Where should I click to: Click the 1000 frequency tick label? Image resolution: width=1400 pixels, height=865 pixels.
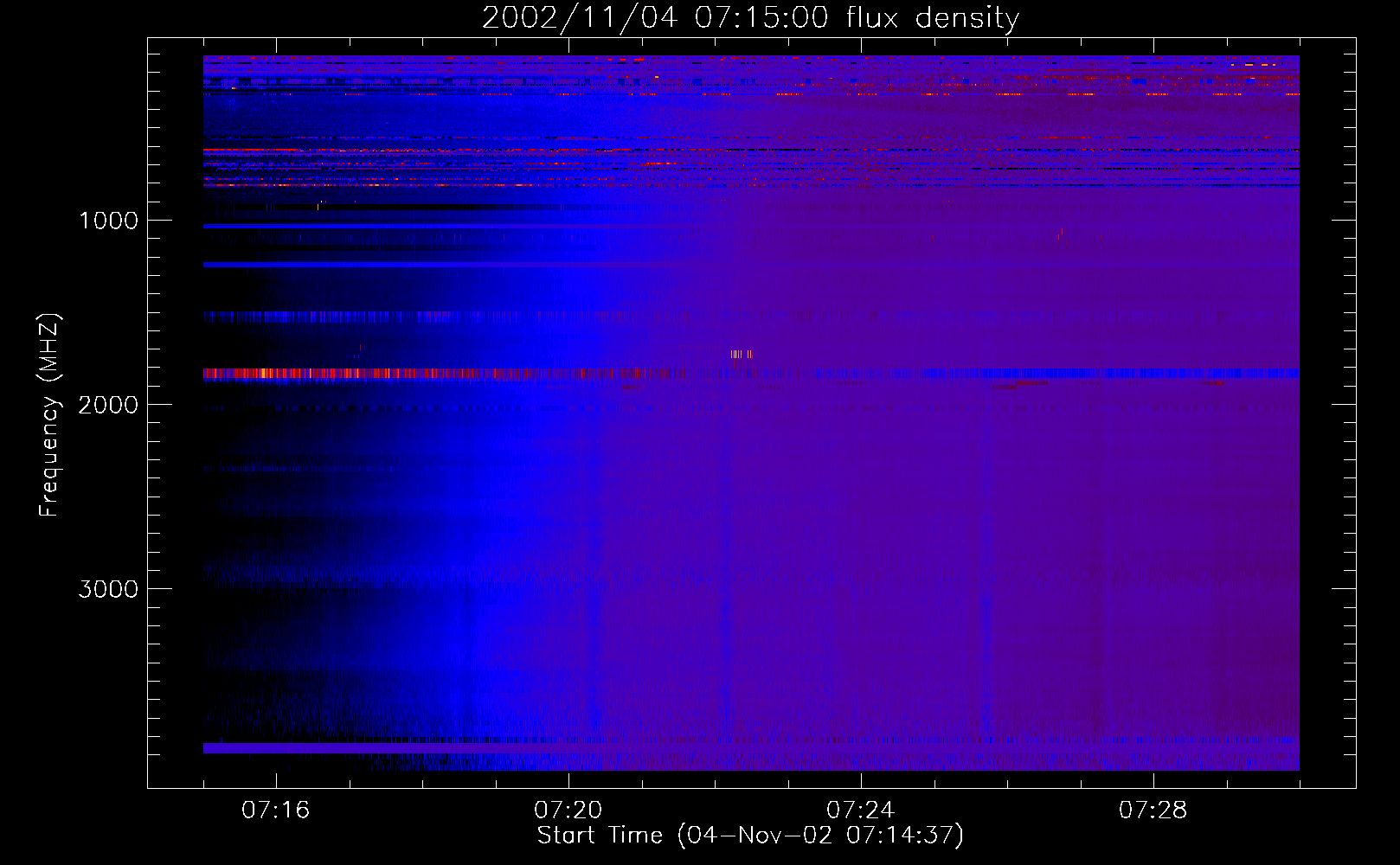pos(108,221)
